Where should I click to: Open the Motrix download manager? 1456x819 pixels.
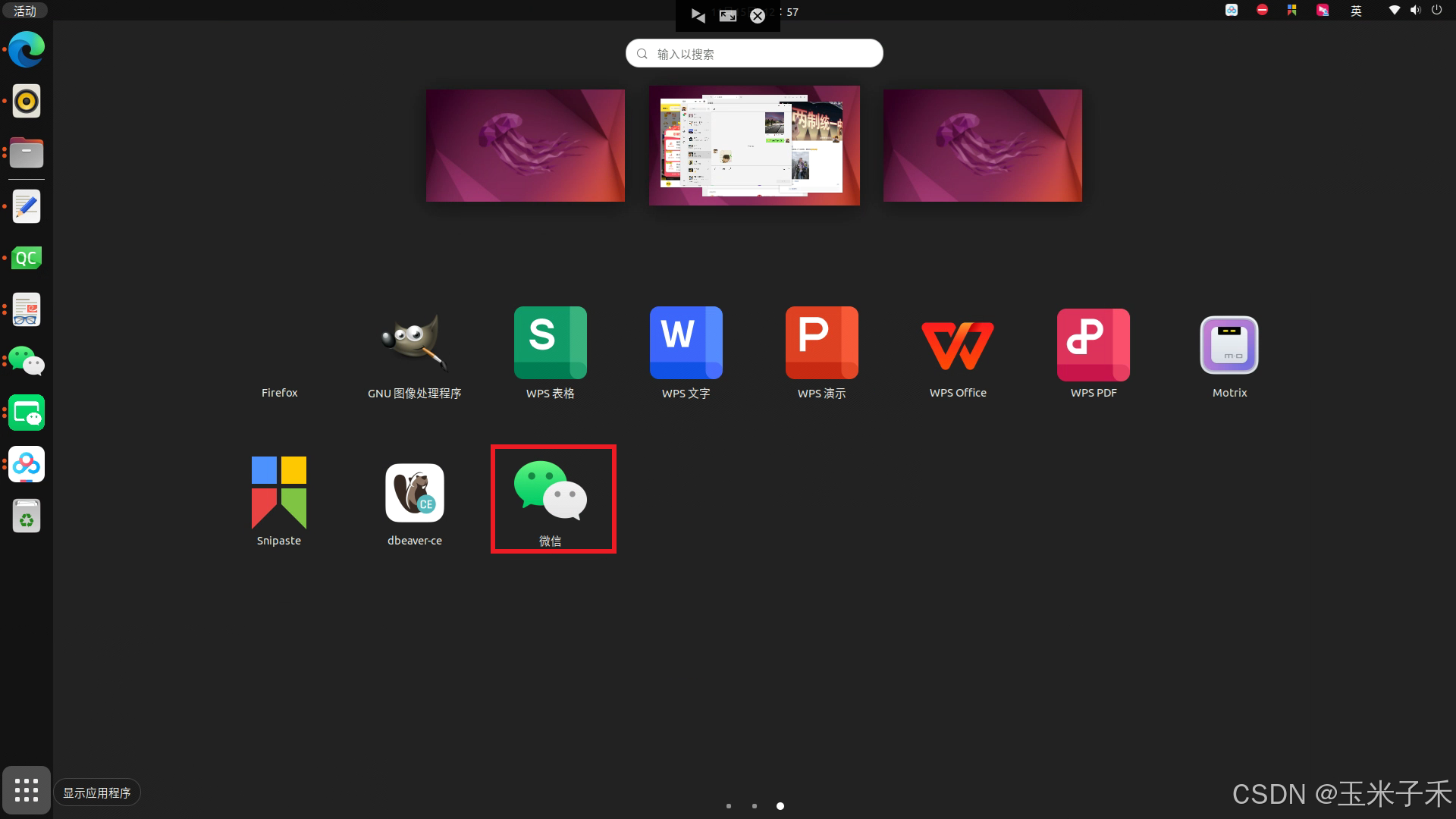[x=1228, y=345]
